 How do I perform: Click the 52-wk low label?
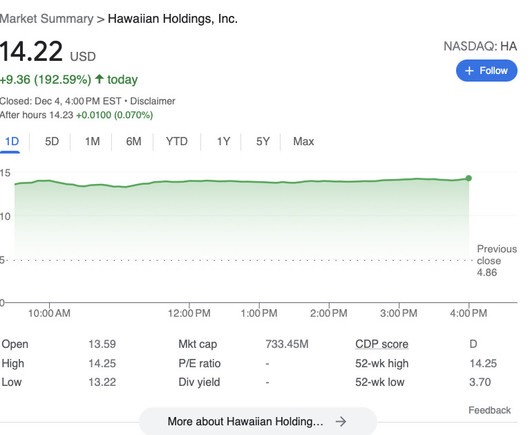point(380,382)
